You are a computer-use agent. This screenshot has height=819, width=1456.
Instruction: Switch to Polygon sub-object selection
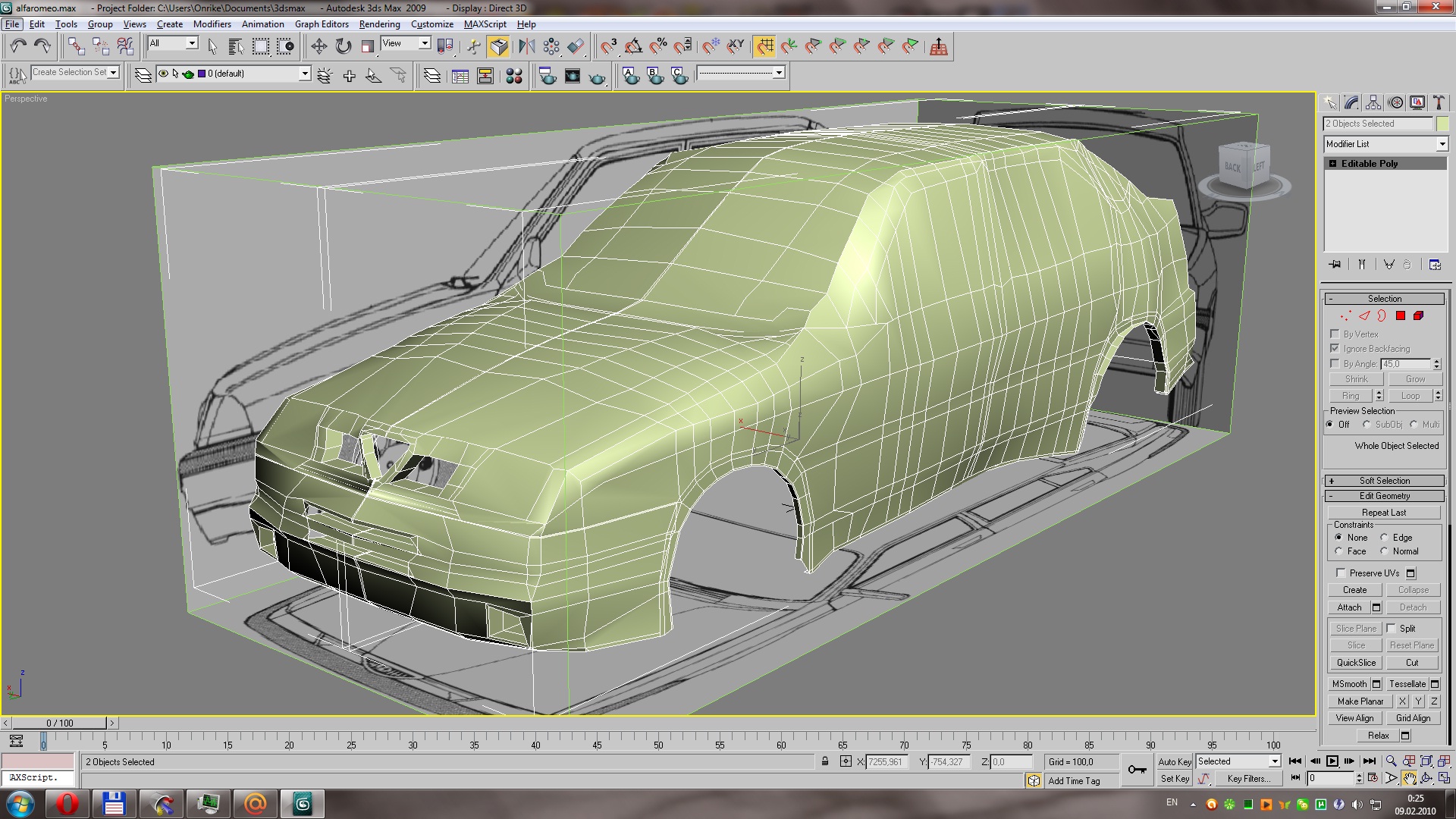point(1401,316)
